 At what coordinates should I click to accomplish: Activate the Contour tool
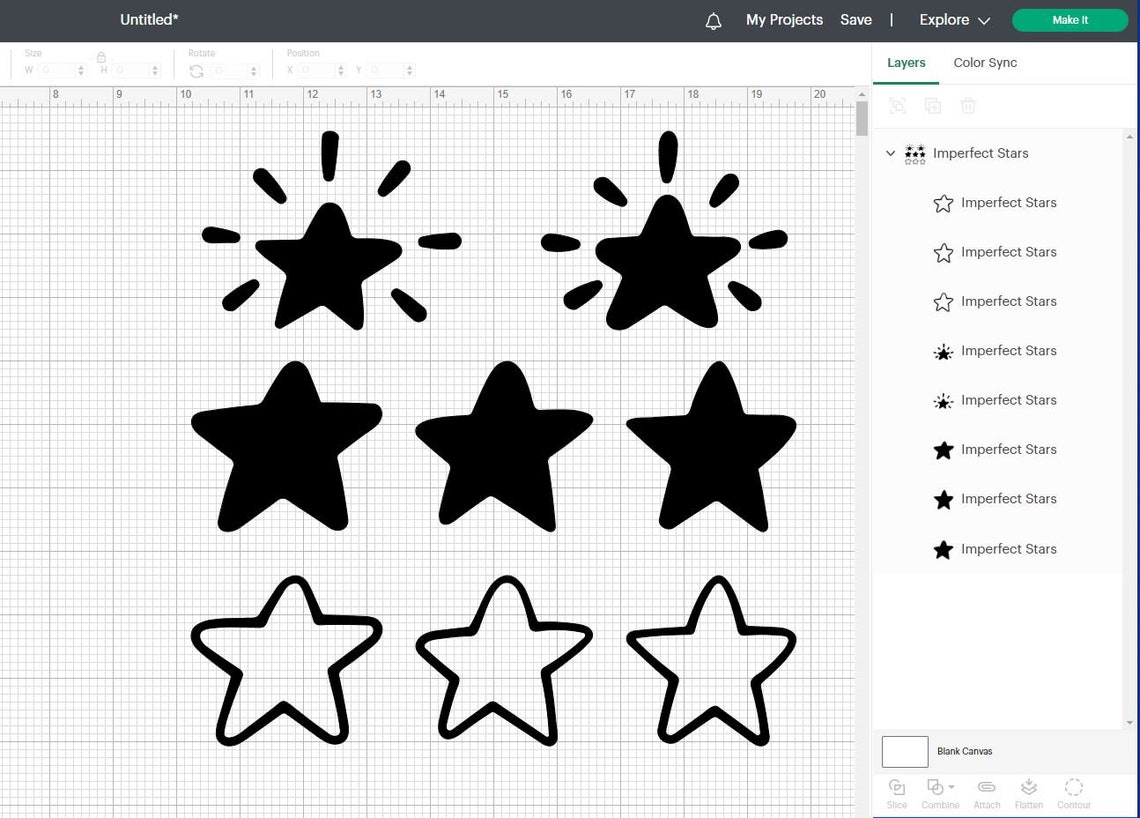[x=1074, y=792]
